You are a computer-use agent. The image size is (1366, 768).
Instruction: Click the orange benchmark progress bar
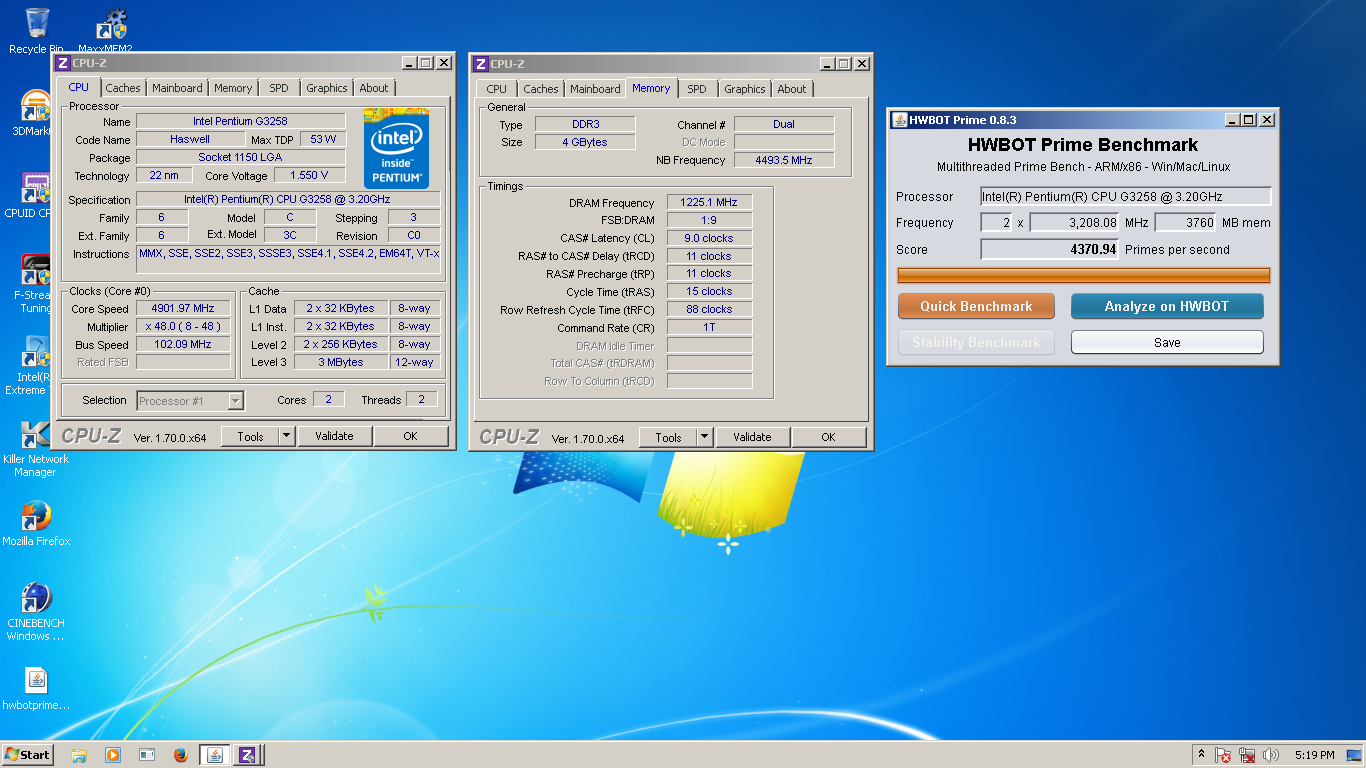1084,275
